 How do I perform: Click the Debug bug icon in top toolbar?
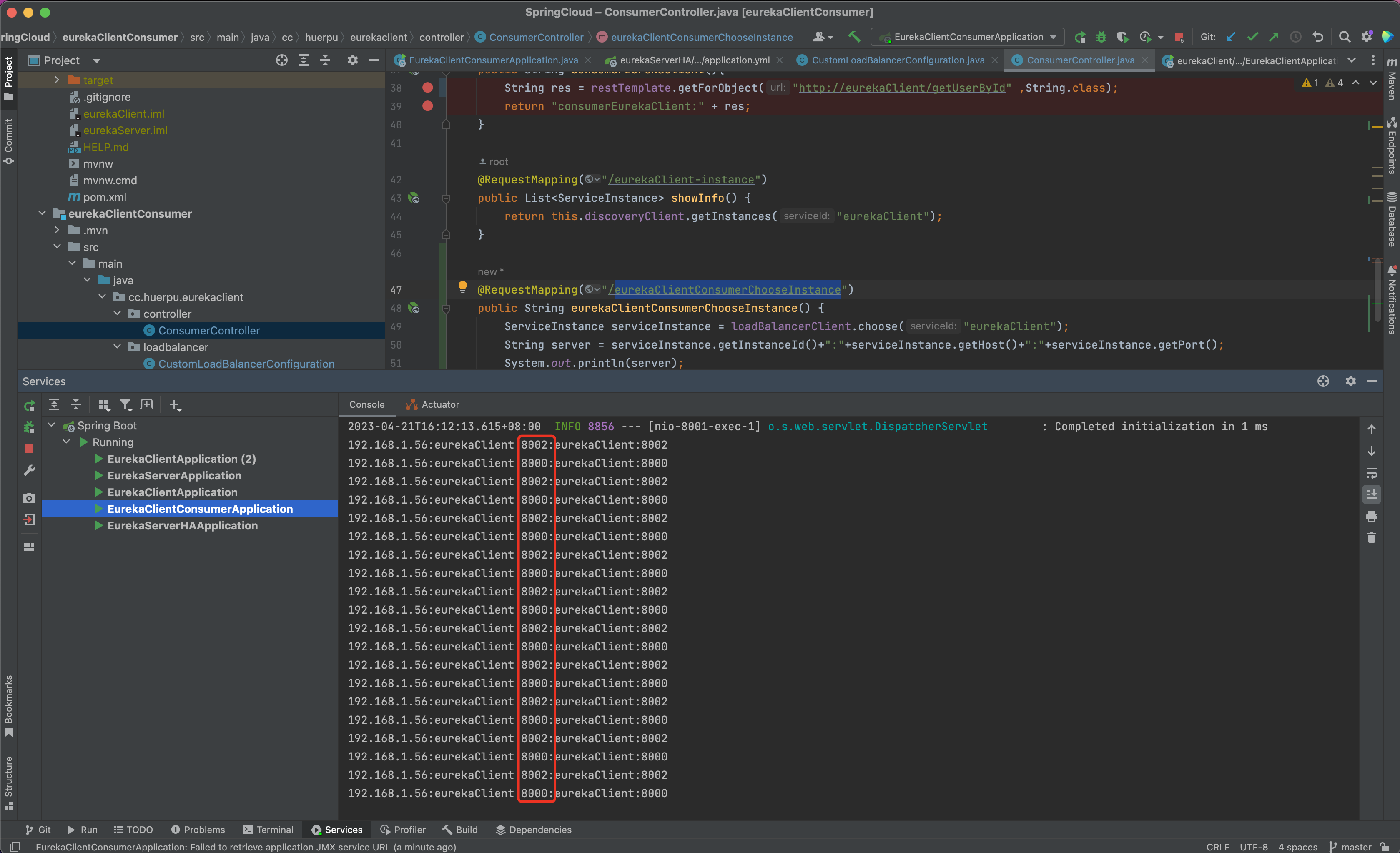tap(1101, 37)
